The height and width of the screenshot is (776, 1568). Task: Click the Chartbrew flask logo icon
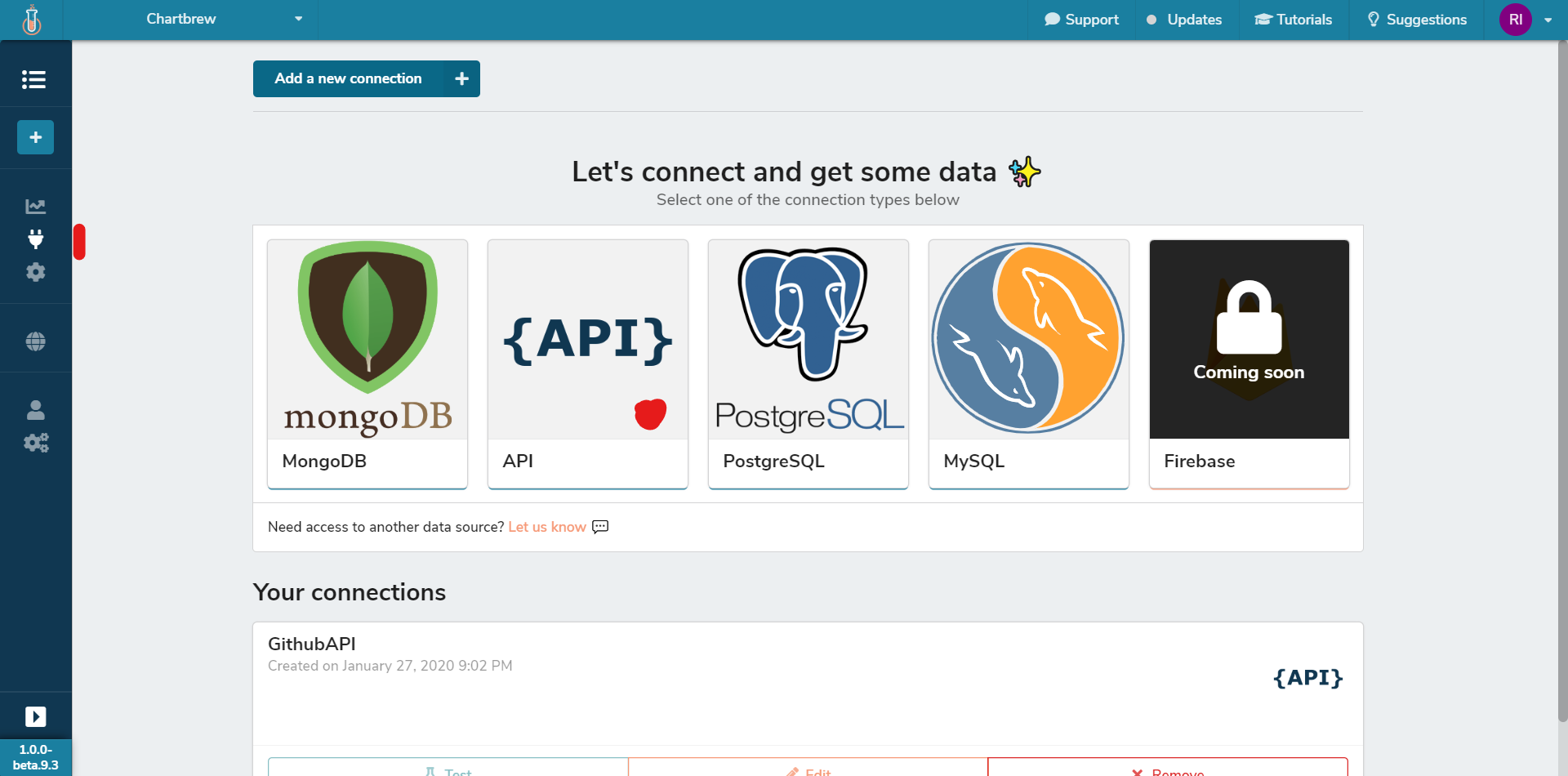point(32,20)
